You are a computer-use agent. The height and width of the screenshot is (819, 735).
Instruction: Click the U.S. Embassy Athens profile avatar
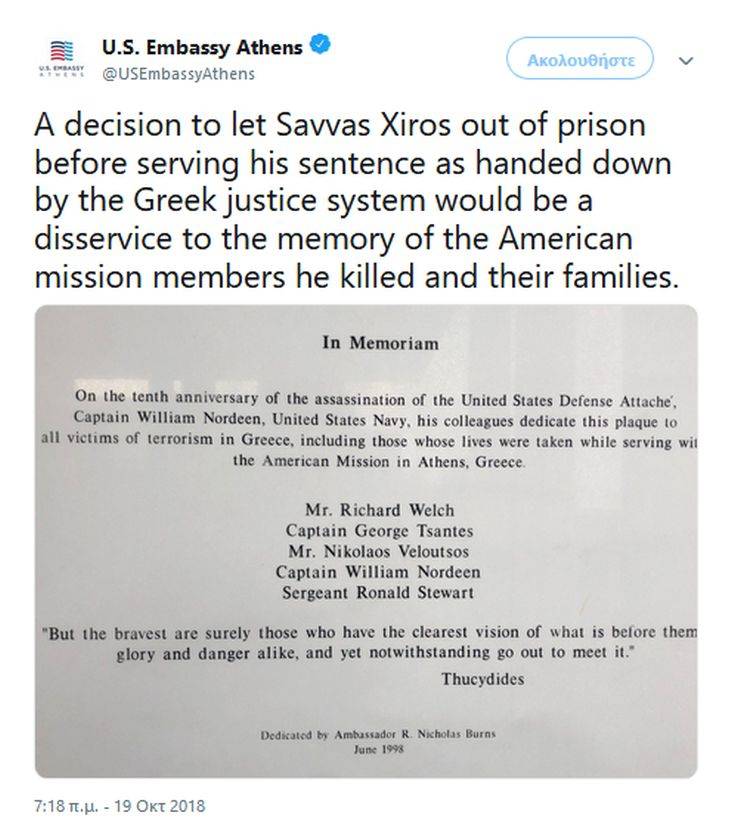[x=62, y=57]
